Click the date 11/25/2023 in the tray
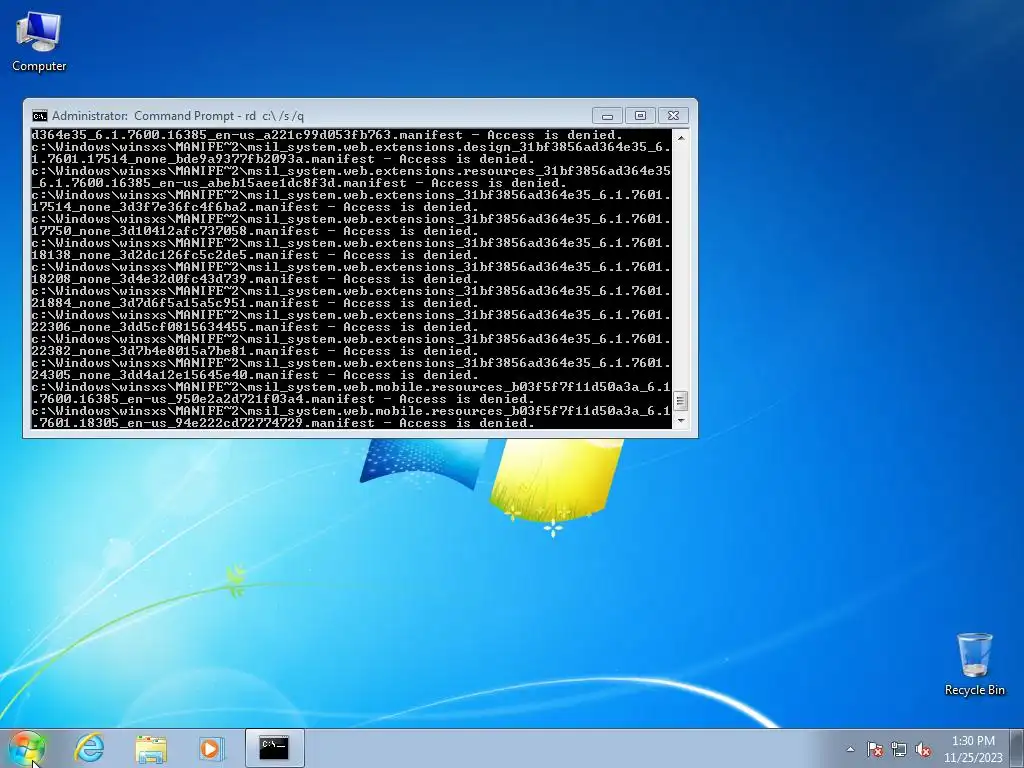 pos(973,758)
